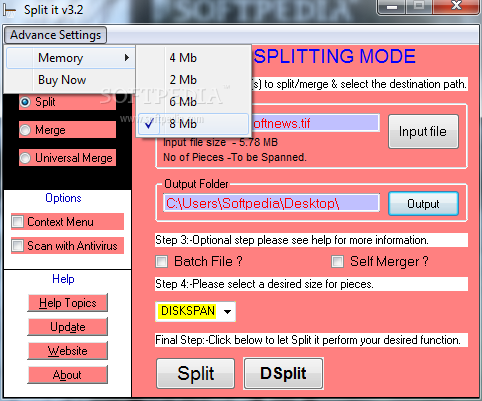Screen dimensions: 482x401
Task: Click the Split it title bar icon
Action: click(x=9, y=10)
